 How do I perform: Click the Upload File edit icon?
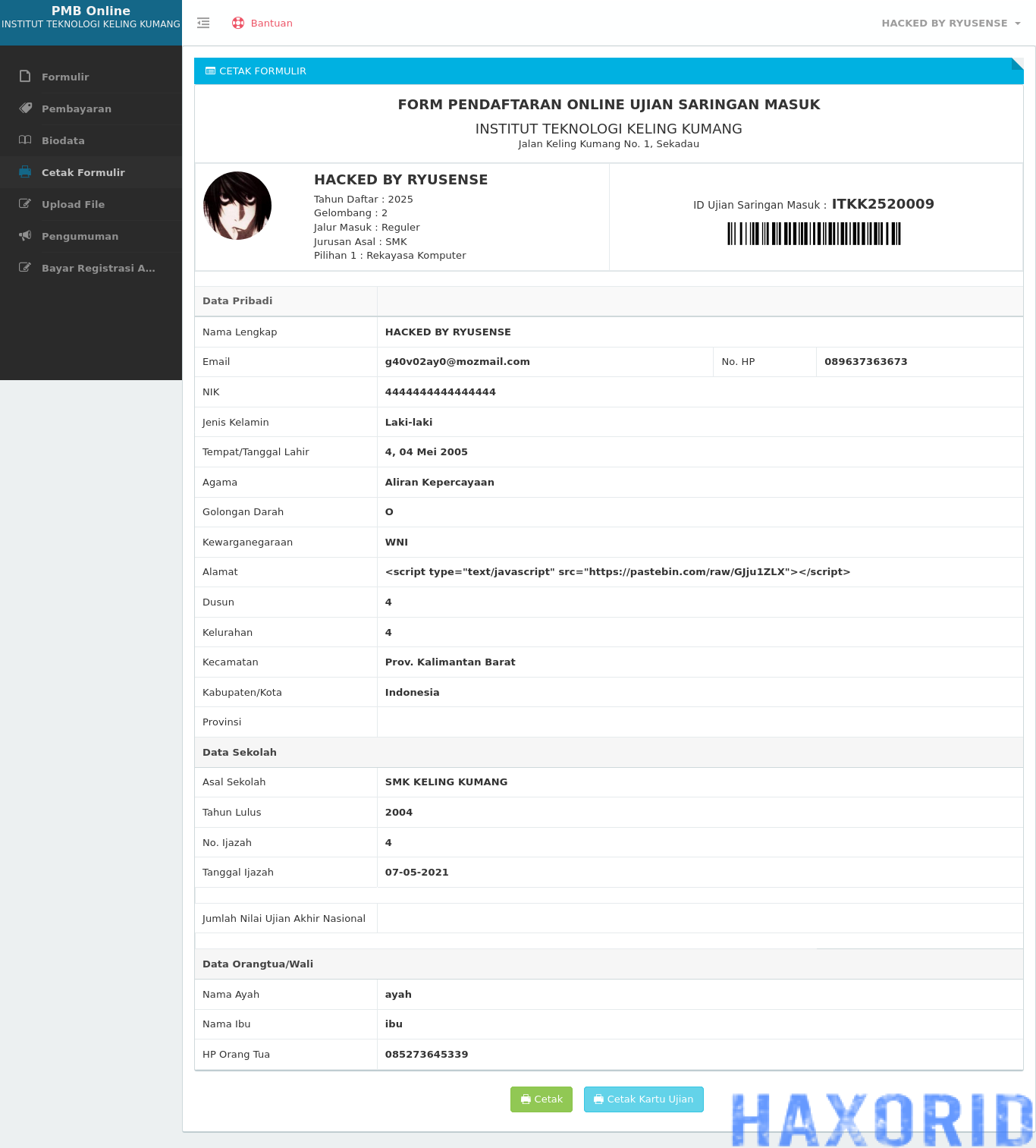[x=25, y=204]
